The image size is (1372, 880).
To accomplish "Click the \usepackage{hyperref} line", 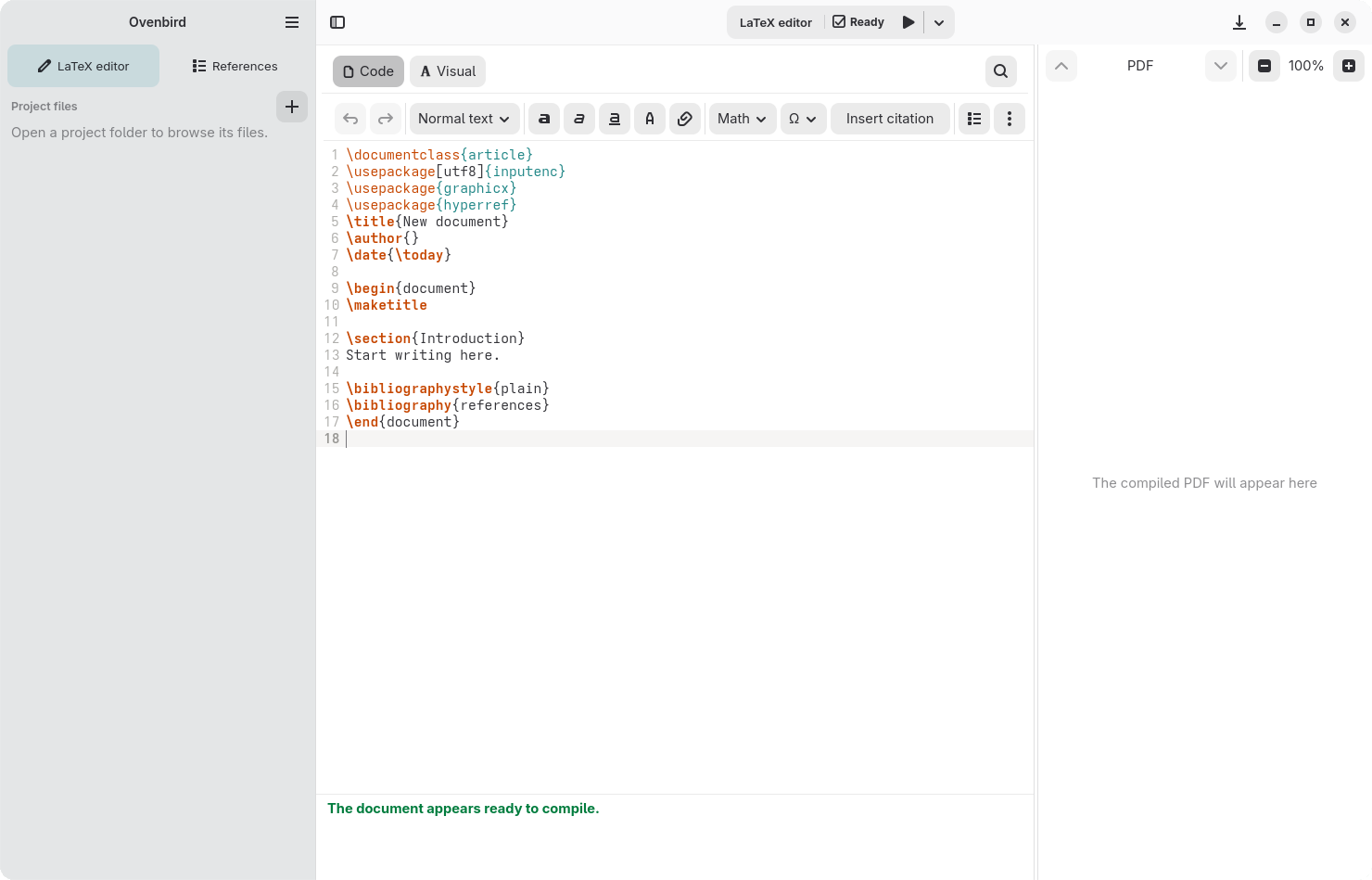I will pyautogui.click(x=431, y=205).
